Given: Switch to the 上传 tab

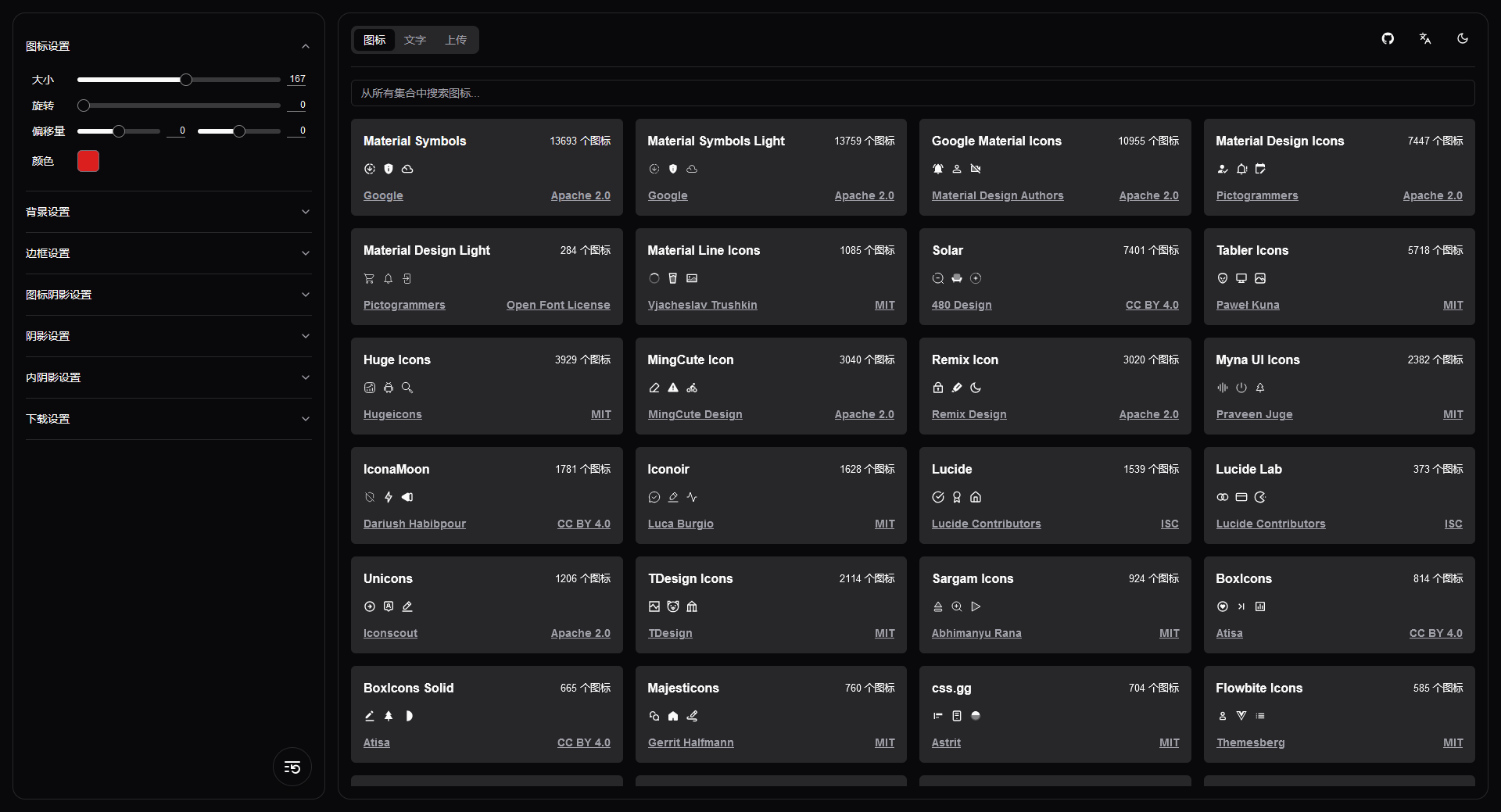Looking at the screenshot, I should (456, 40).
